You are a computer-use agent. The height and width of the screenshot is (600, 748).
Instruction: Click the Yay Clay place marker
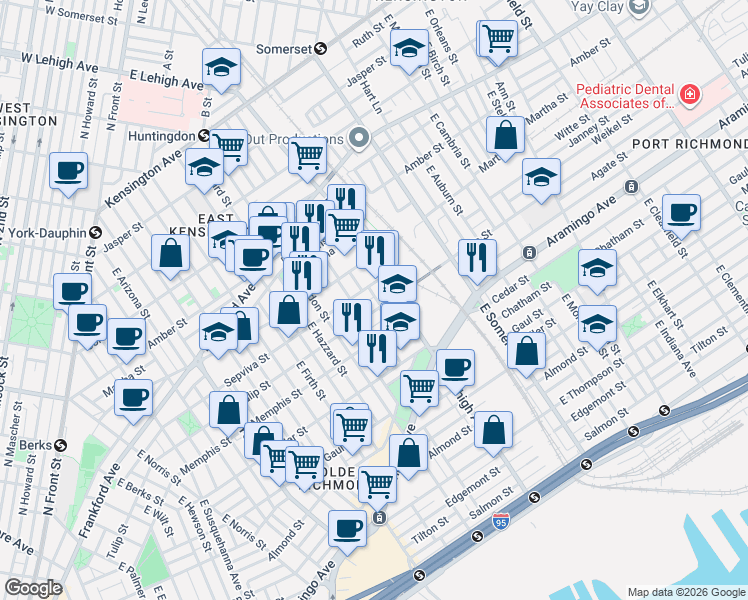pyautogui.click(x=639, y=7)
